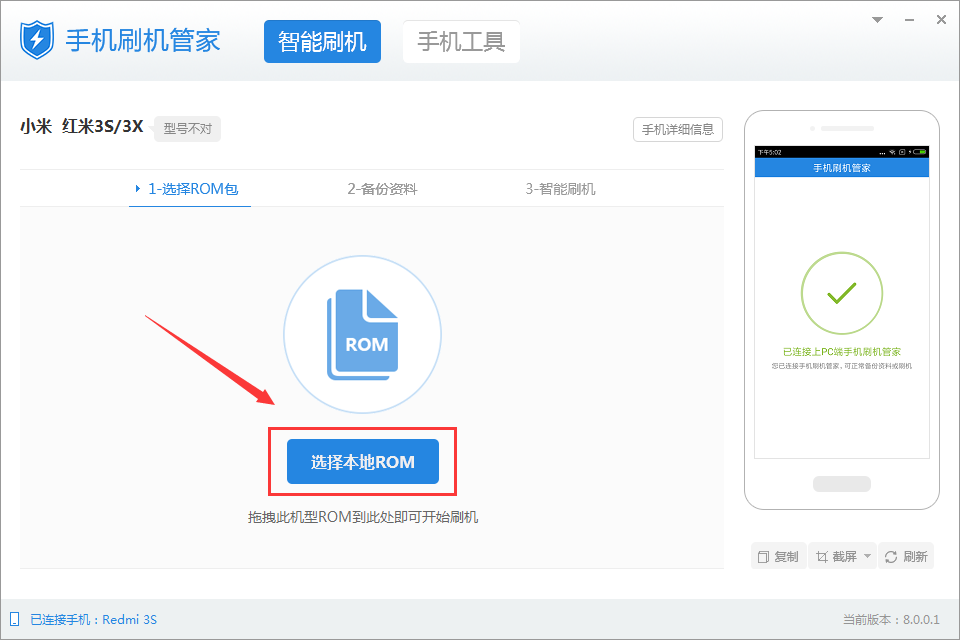Select step 1-选择ROM包
This screenshot has height=640, width=960.
point(190,189)
